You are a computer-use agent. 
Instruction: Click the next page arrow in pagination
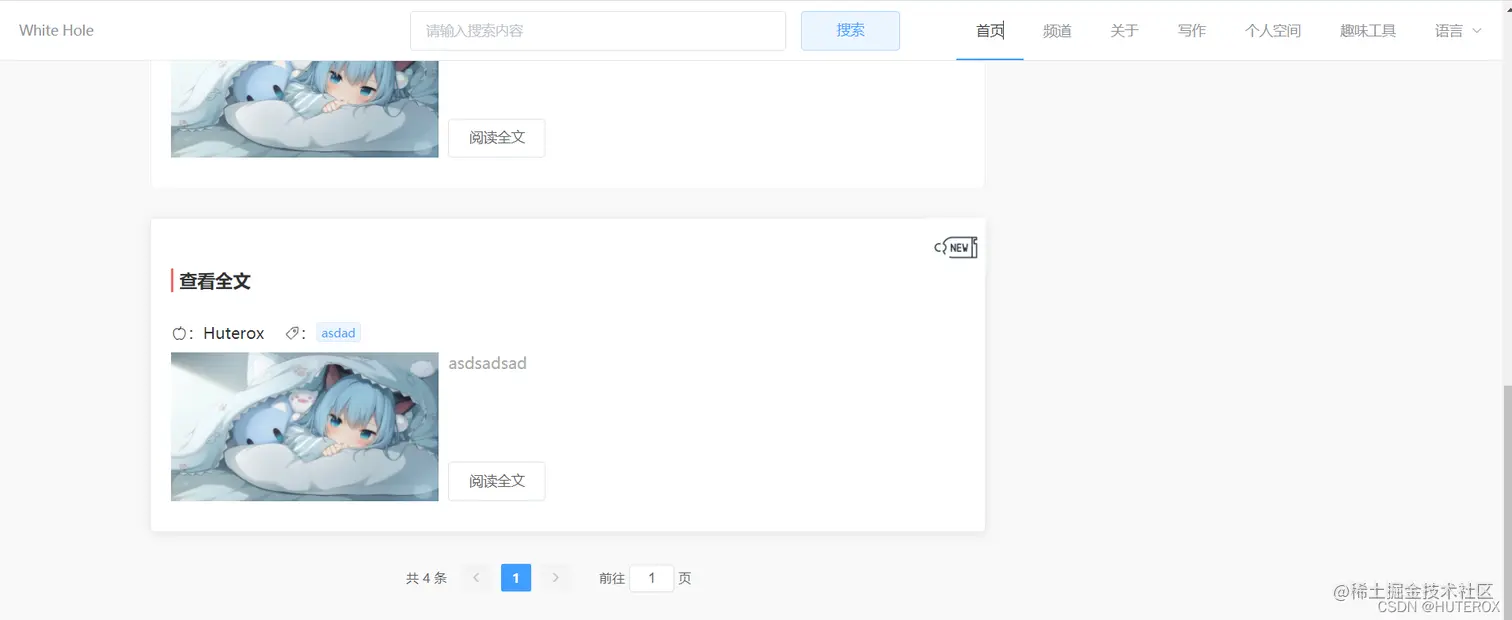click(x=556, y=577)
